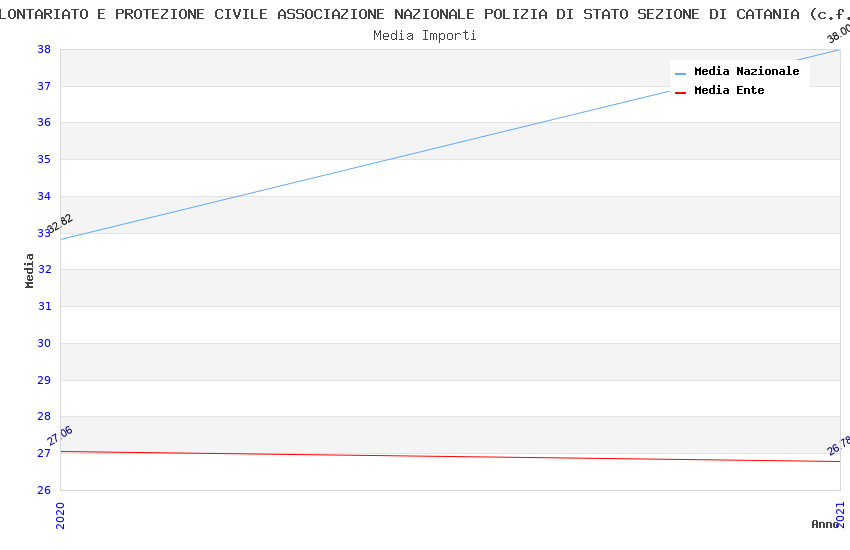Click the y-axis tick label 26
Viewport: 850px width, 550px height.
(44, 490)
